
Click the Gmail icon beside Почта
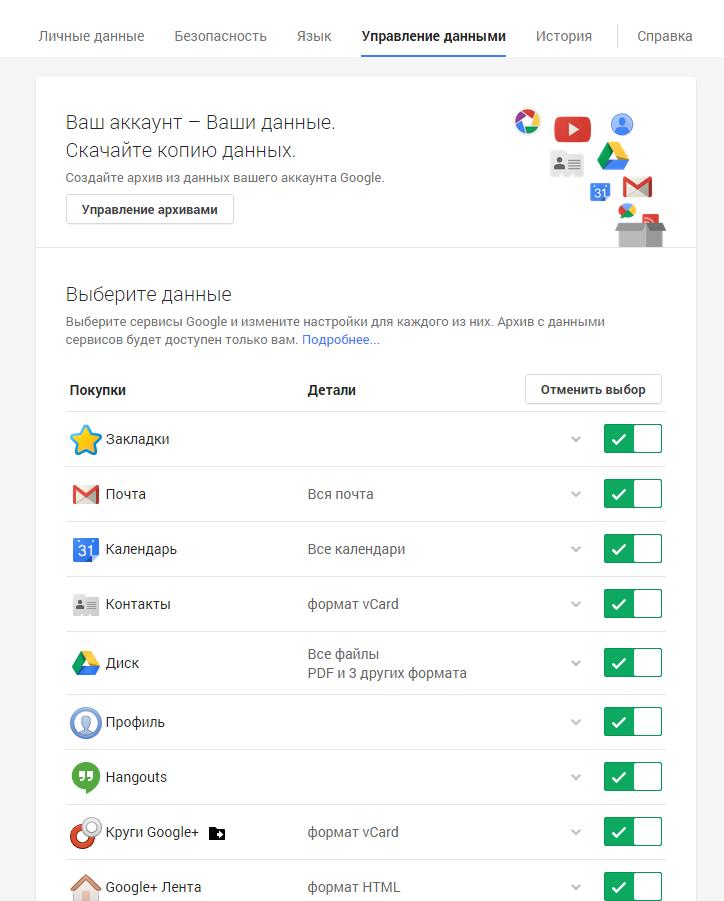(86, 494)
